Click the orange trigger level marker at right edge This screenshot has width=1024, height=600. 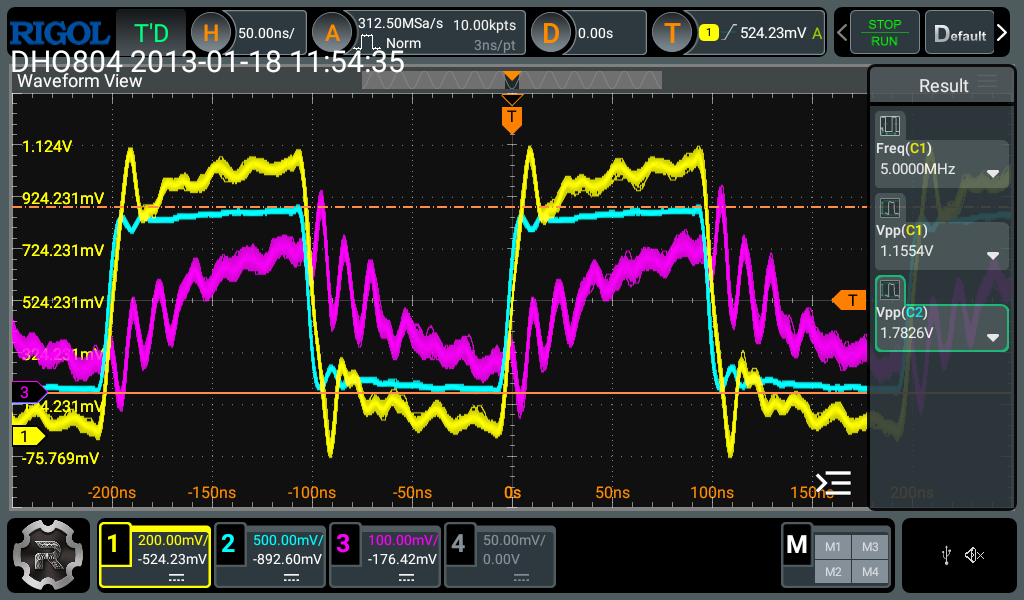click(x=849, y=300)
